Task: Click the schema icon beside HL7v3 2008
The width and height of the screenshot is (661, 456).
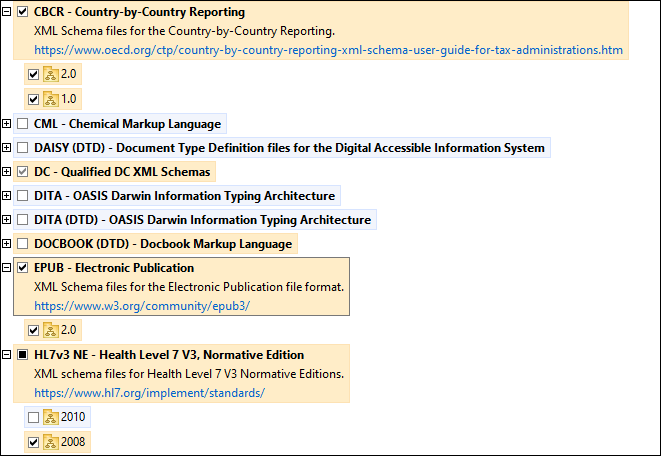Action: (51, 442)
